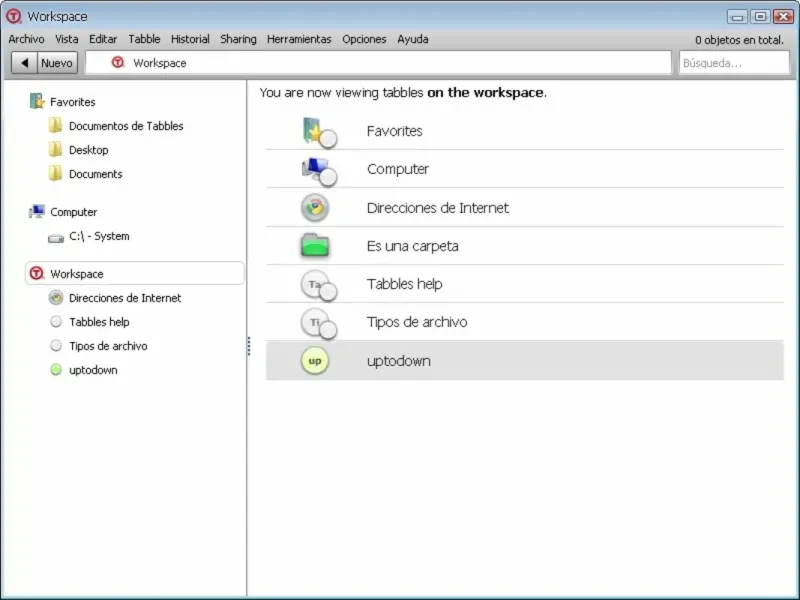The width and height of the screenshot is (800, 600).
Task: Click the yellow-green up tabble icon
Action: pyautogui.click(x=315, y=360)
